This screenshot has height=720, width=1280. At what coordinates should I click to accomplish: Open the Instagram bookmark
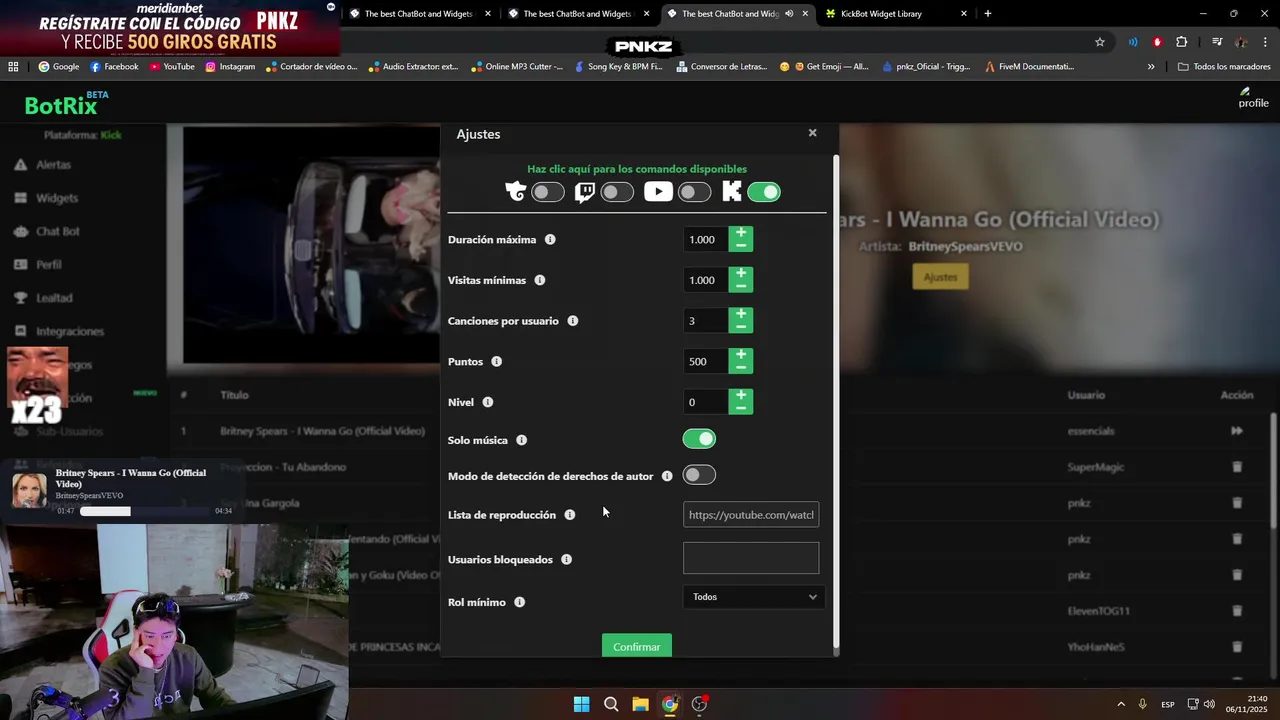pyautogui.click(x=230, y=67)
